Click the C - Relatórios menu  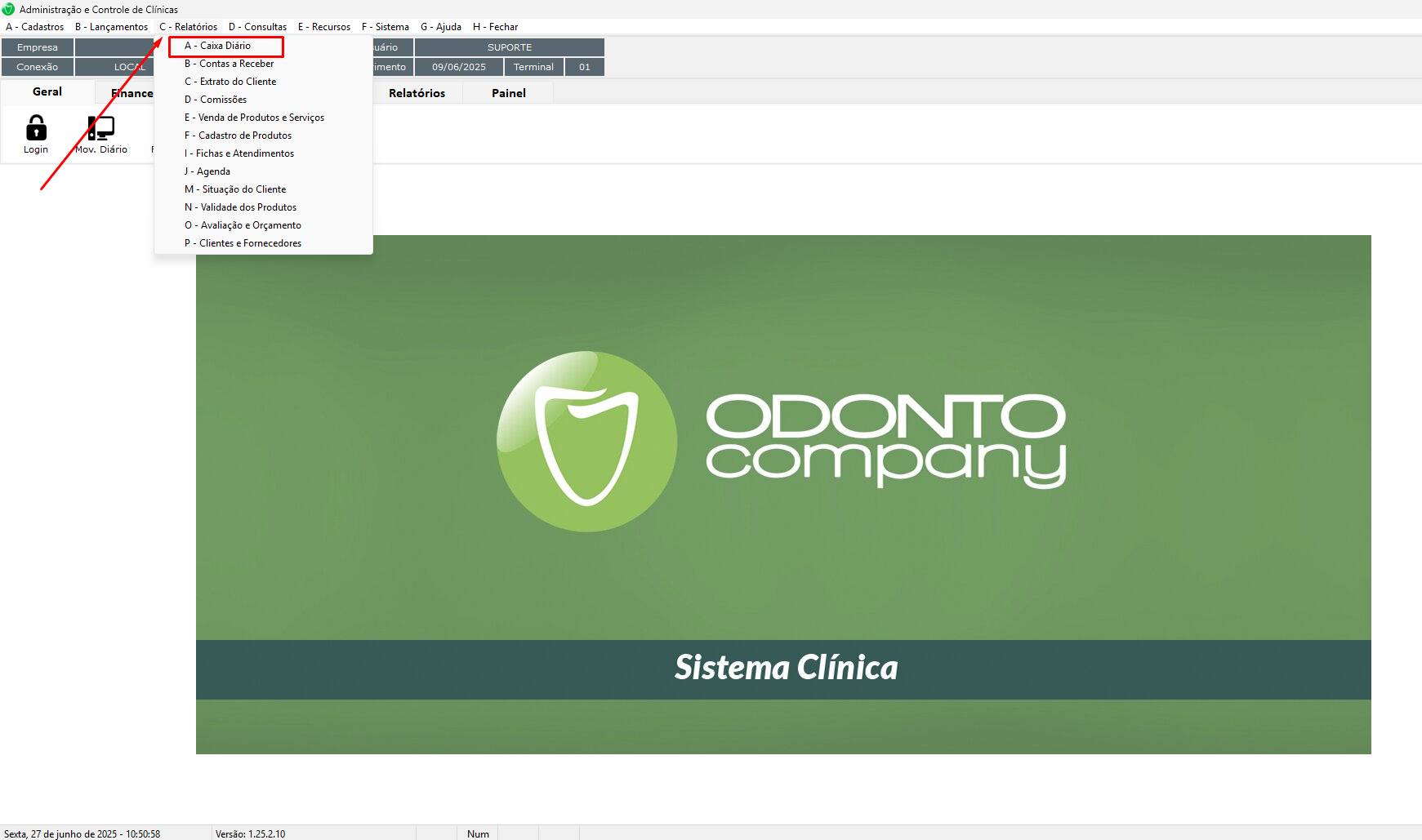point(188,27)
